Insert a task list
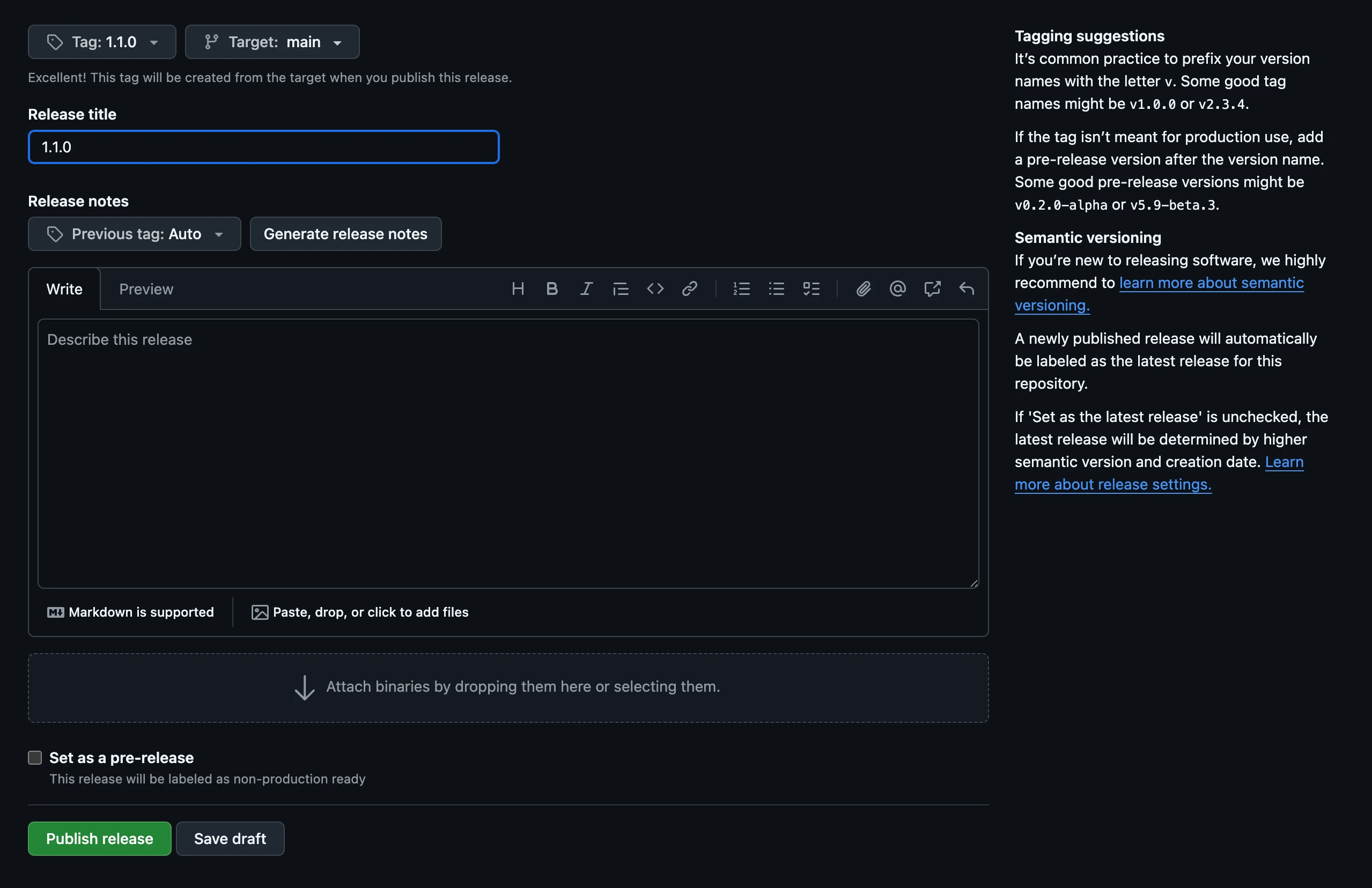The image size is (1372, 888). tap(811, 288)
